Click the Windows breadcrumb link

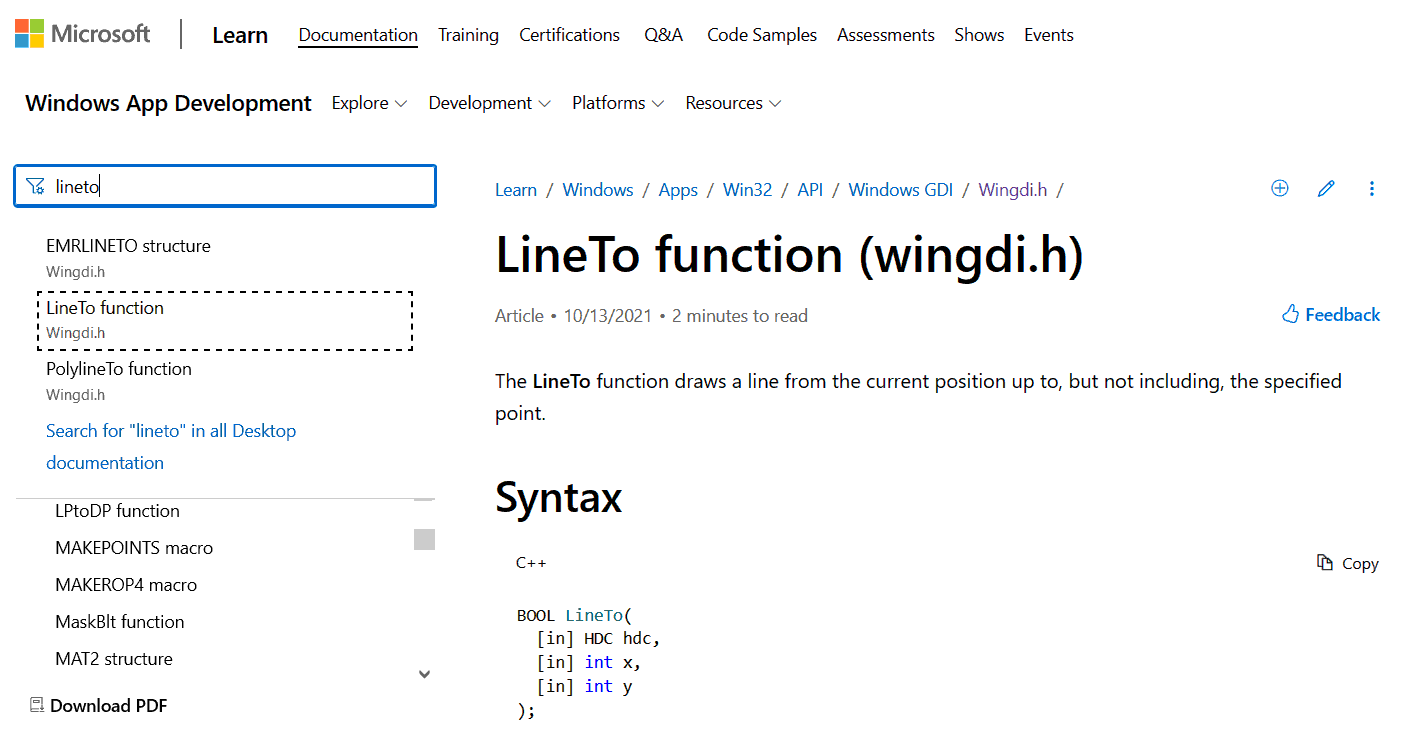pyautogui.click(x=598, y=190)
